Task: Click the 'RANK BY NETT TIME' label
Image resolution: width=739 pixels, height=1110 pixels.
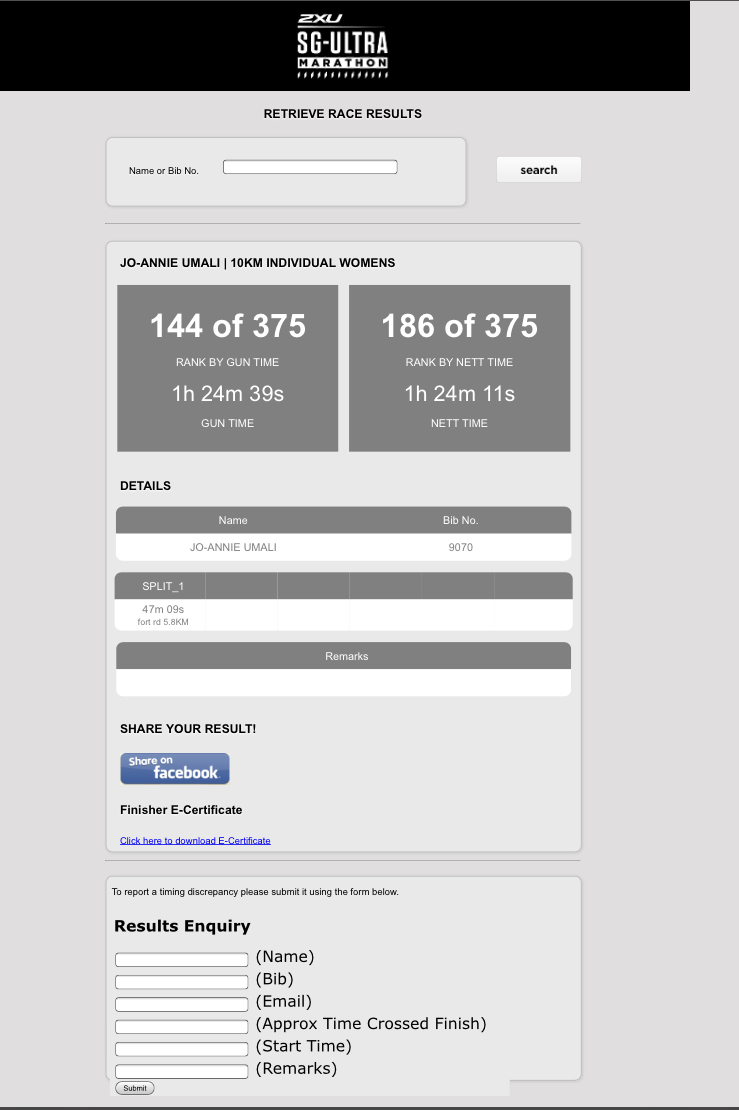Action: point(459,362)
